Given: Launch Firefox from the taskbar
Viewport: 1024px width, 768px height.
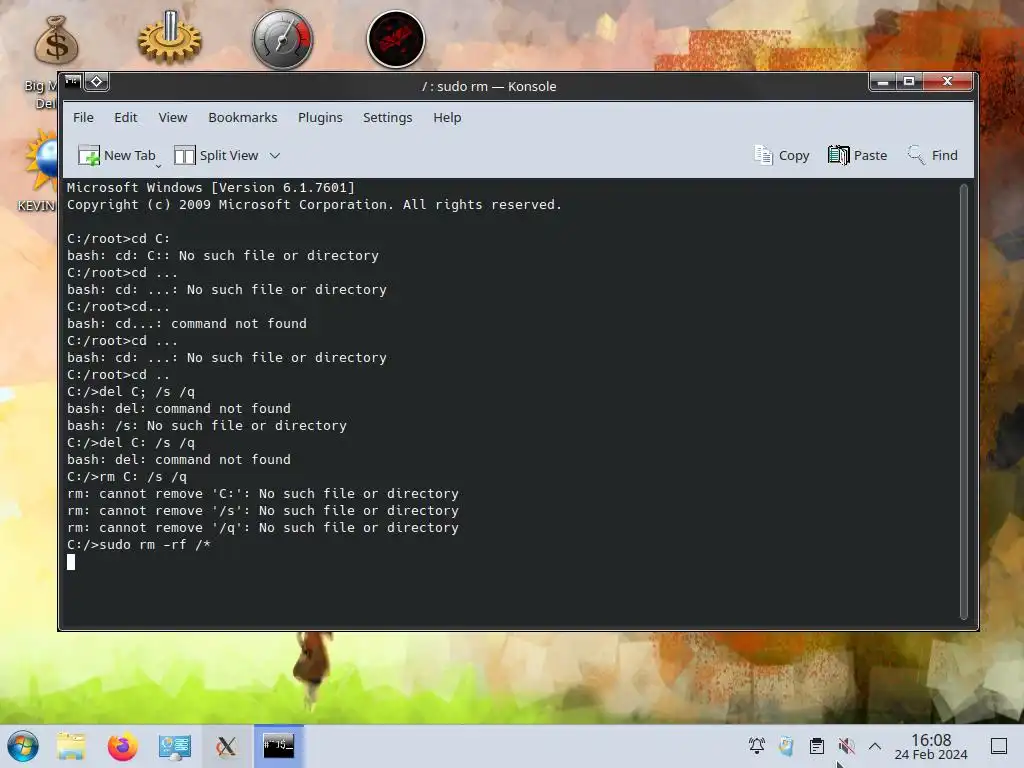Looking at the screenshot, I should [123, 746].
